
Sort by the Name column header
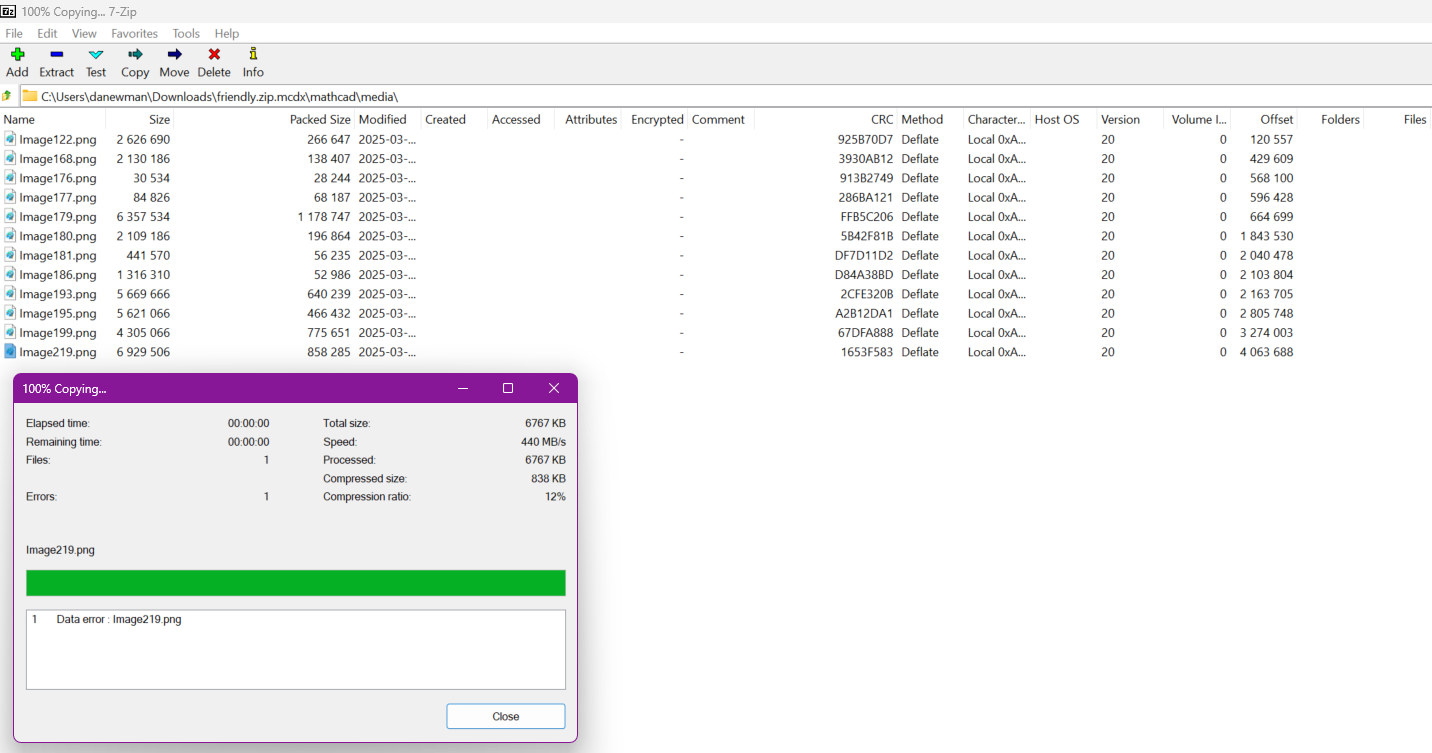(x=21, y=119)
